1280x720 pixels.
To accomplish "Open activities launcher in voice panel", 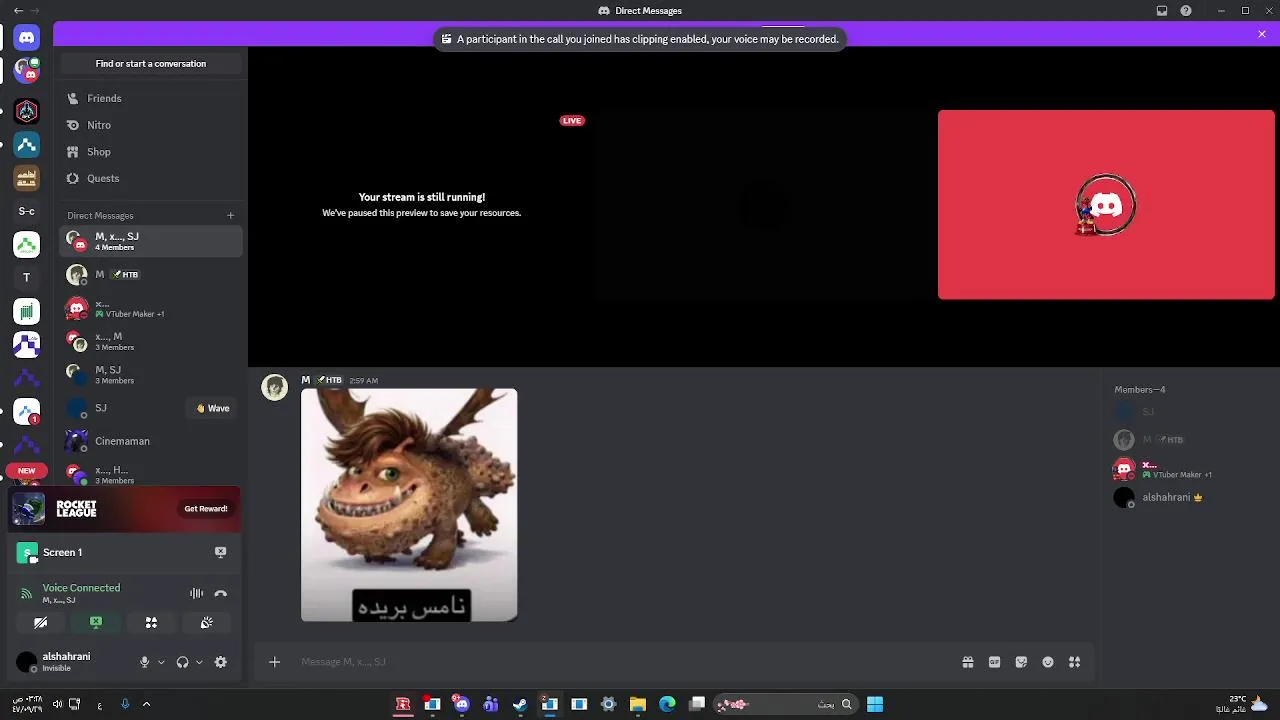I will [151, 622].
